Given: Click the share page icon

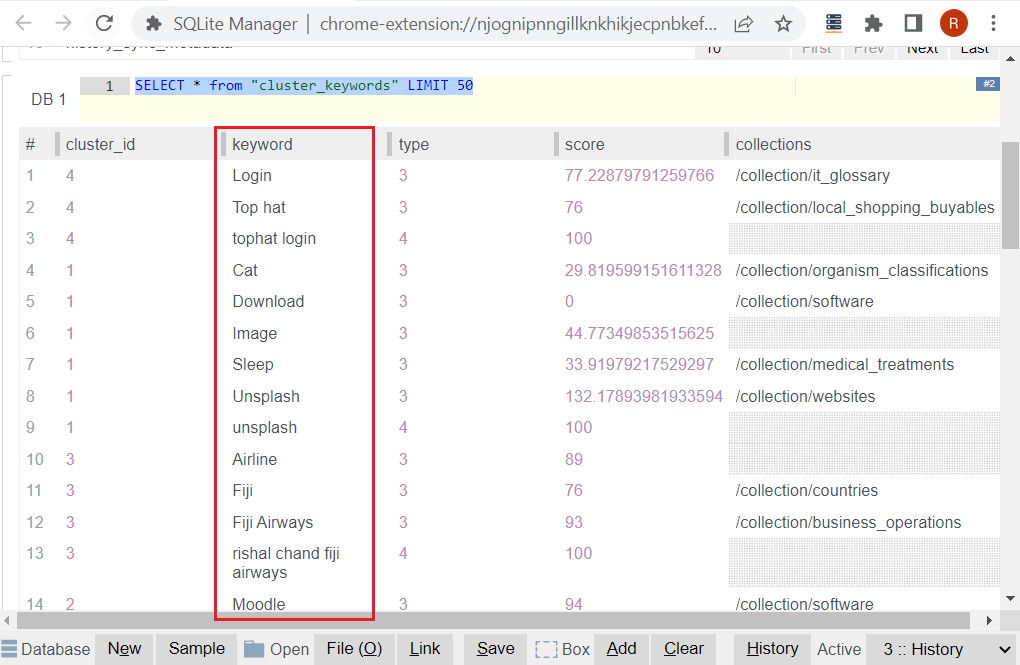Looking at the screenshot, I should (743, 24).
